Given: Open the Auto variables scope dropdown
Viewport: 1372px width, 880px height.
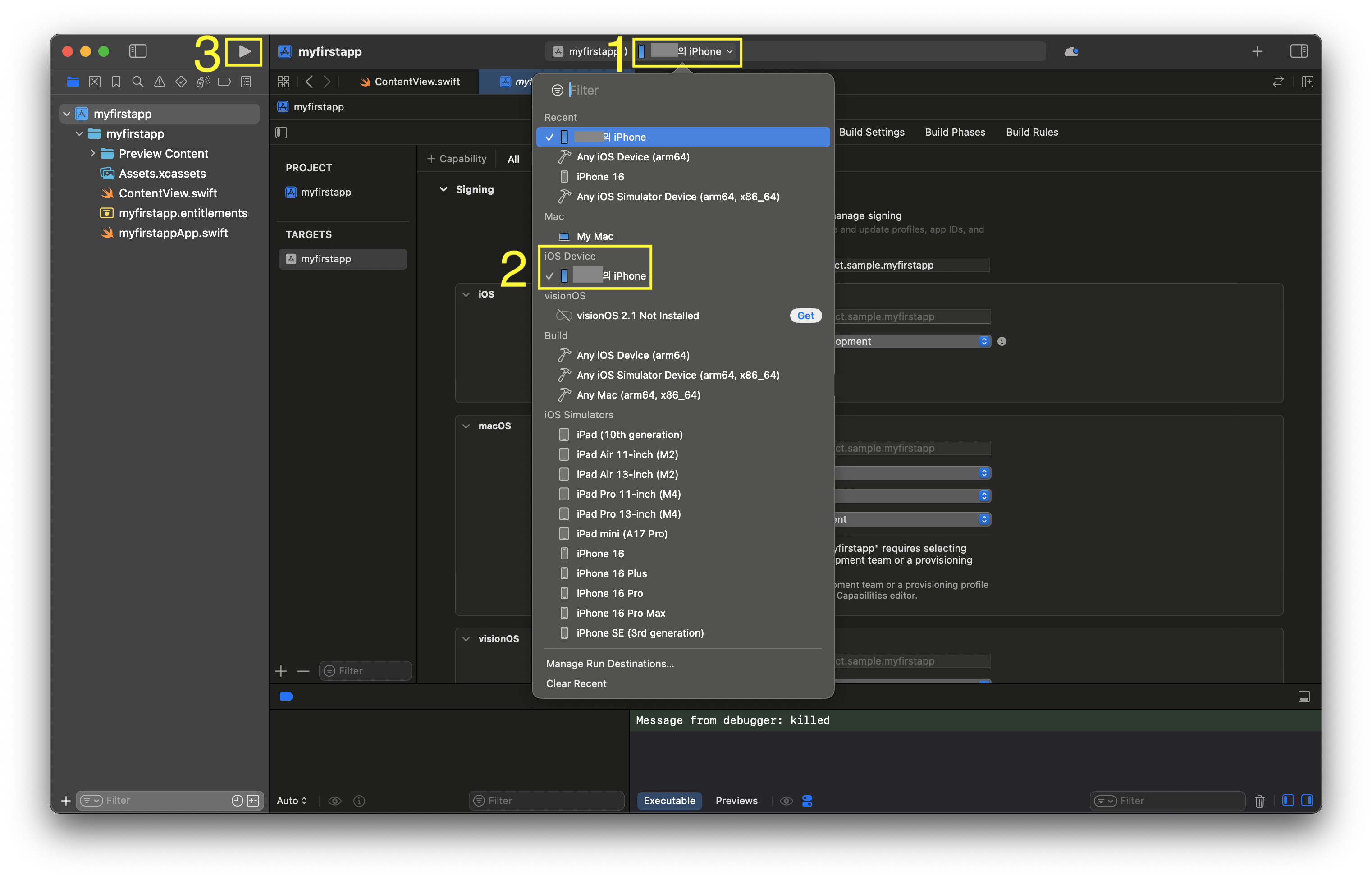Looking at the screenshot, I should (292, 801).
